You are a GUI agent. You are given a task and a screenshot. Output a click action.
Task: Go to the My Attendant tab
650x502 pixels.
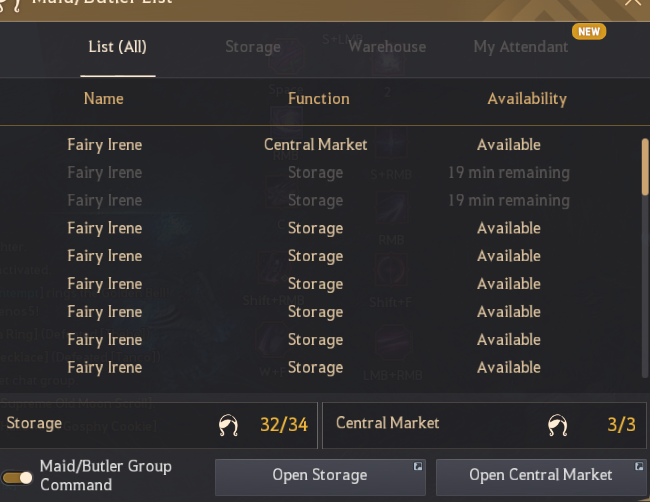[x=521, y=47]
